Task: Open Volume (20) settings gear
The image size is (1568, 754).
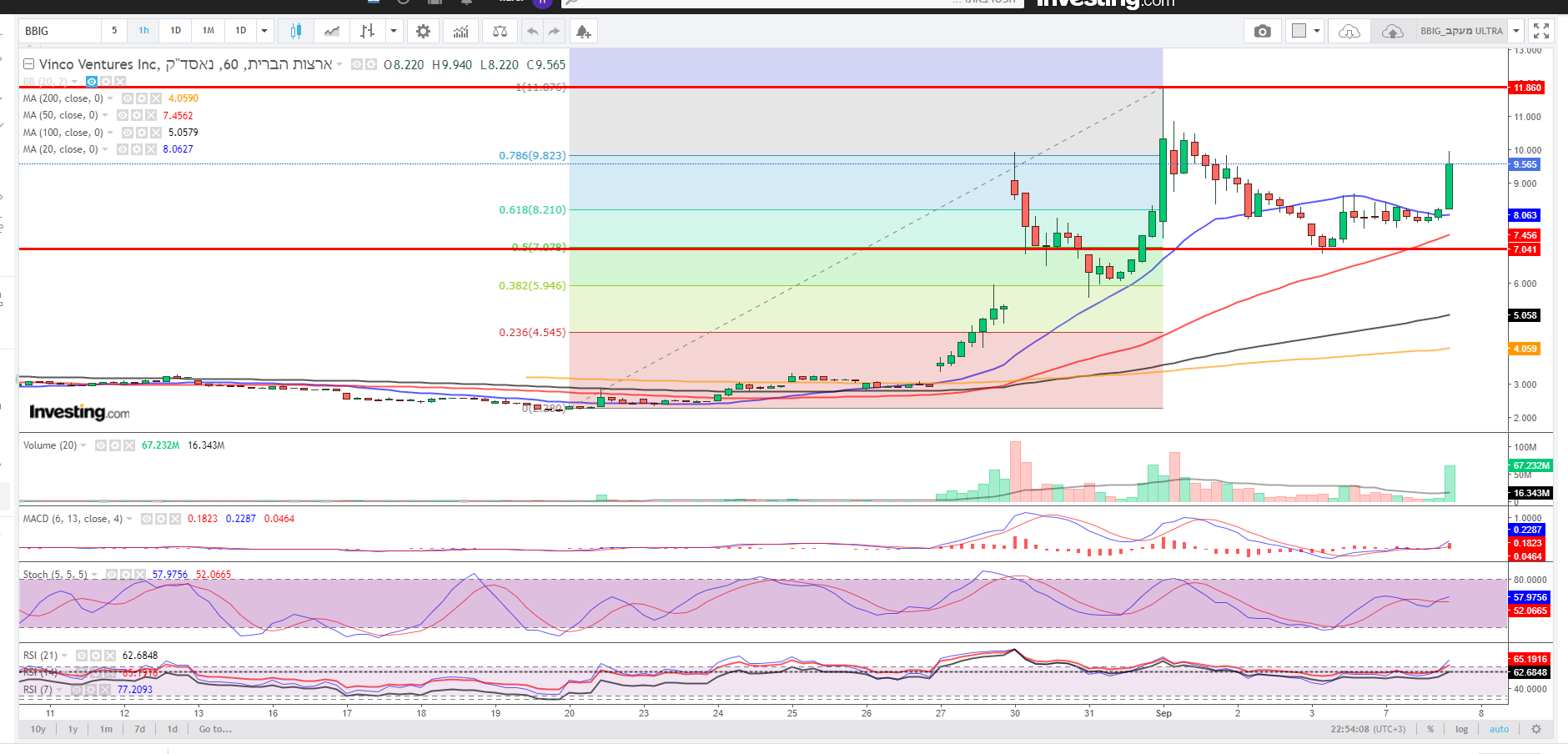Action: pyautogui.click(x=115, y=445)
